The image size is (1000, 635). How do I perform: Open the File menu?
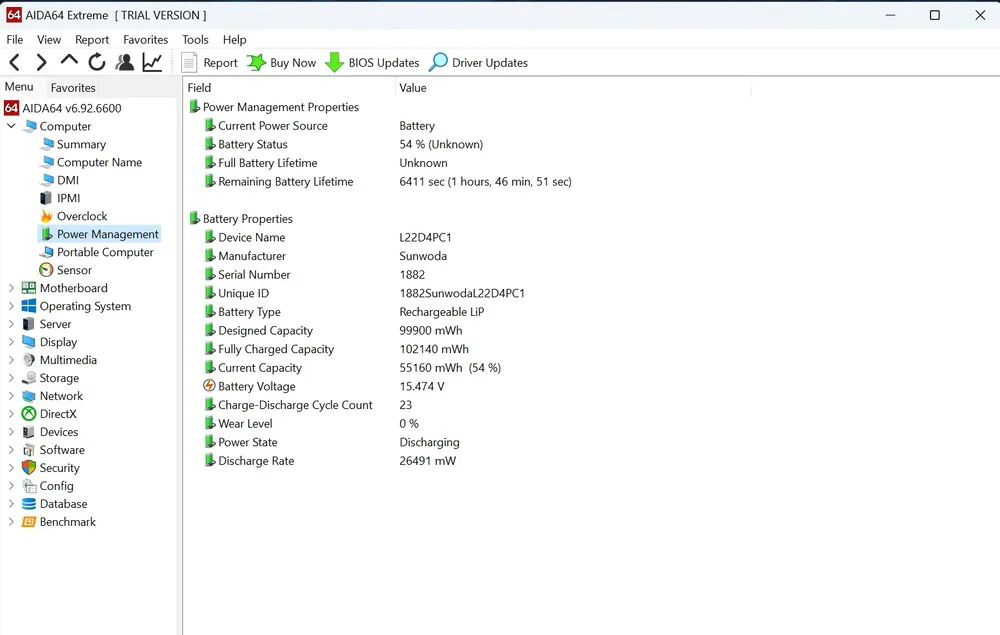pyautogui.click(x=15, y=40)
